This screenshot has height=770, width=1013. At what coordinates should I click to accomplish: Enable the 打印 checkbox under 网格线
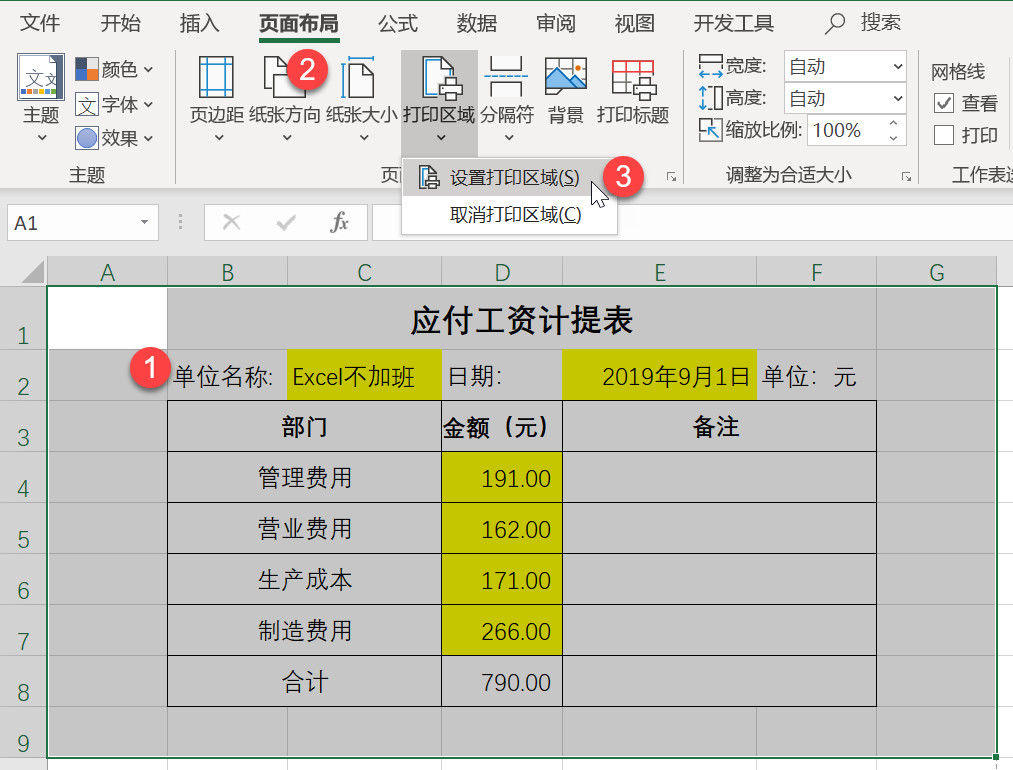pos(944,135)
